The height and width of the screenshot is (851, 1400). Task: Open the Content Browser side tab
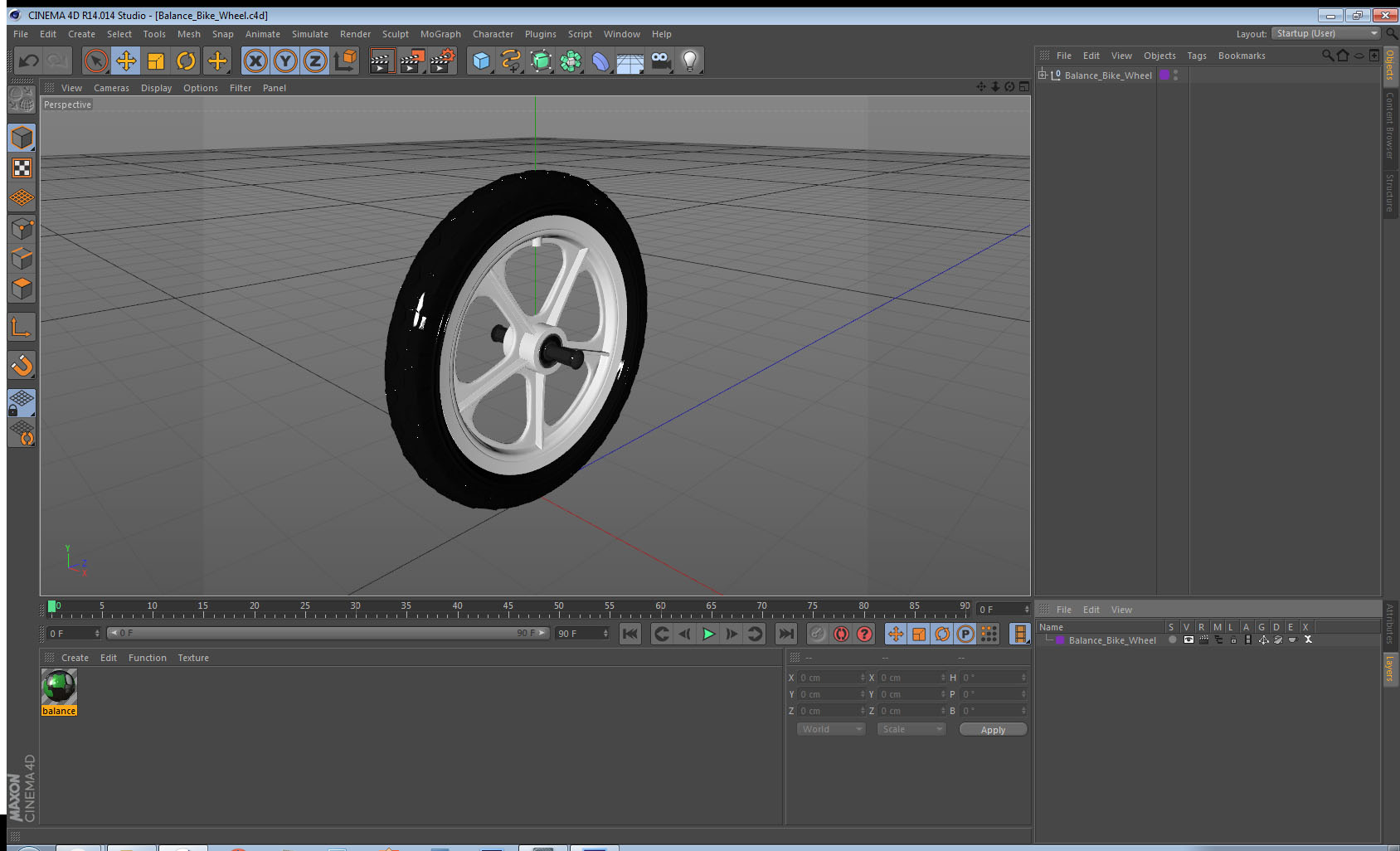(x=1390, y=125)
